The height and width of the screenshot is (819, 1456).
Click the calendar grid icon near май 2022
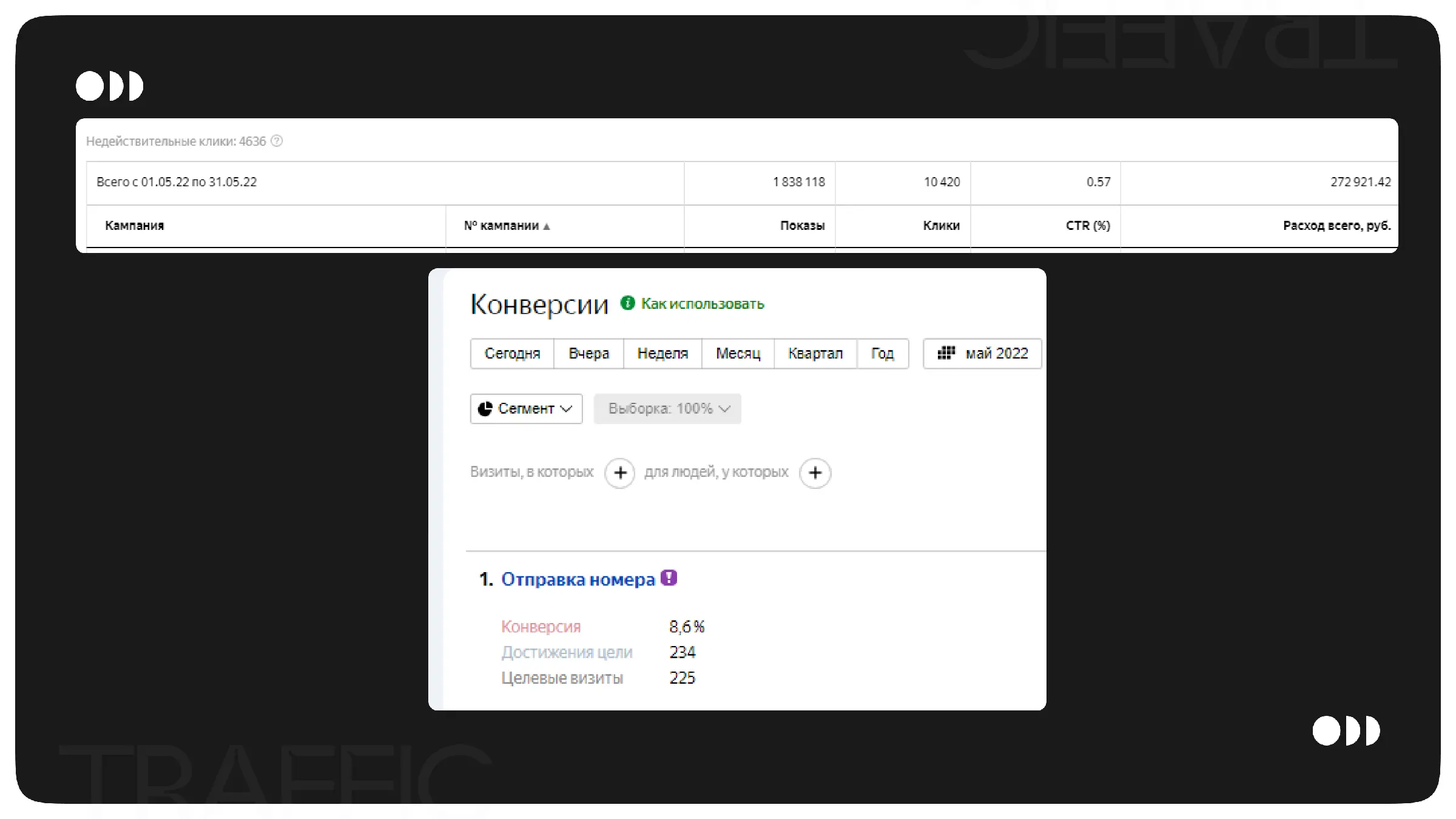point(946,353)
